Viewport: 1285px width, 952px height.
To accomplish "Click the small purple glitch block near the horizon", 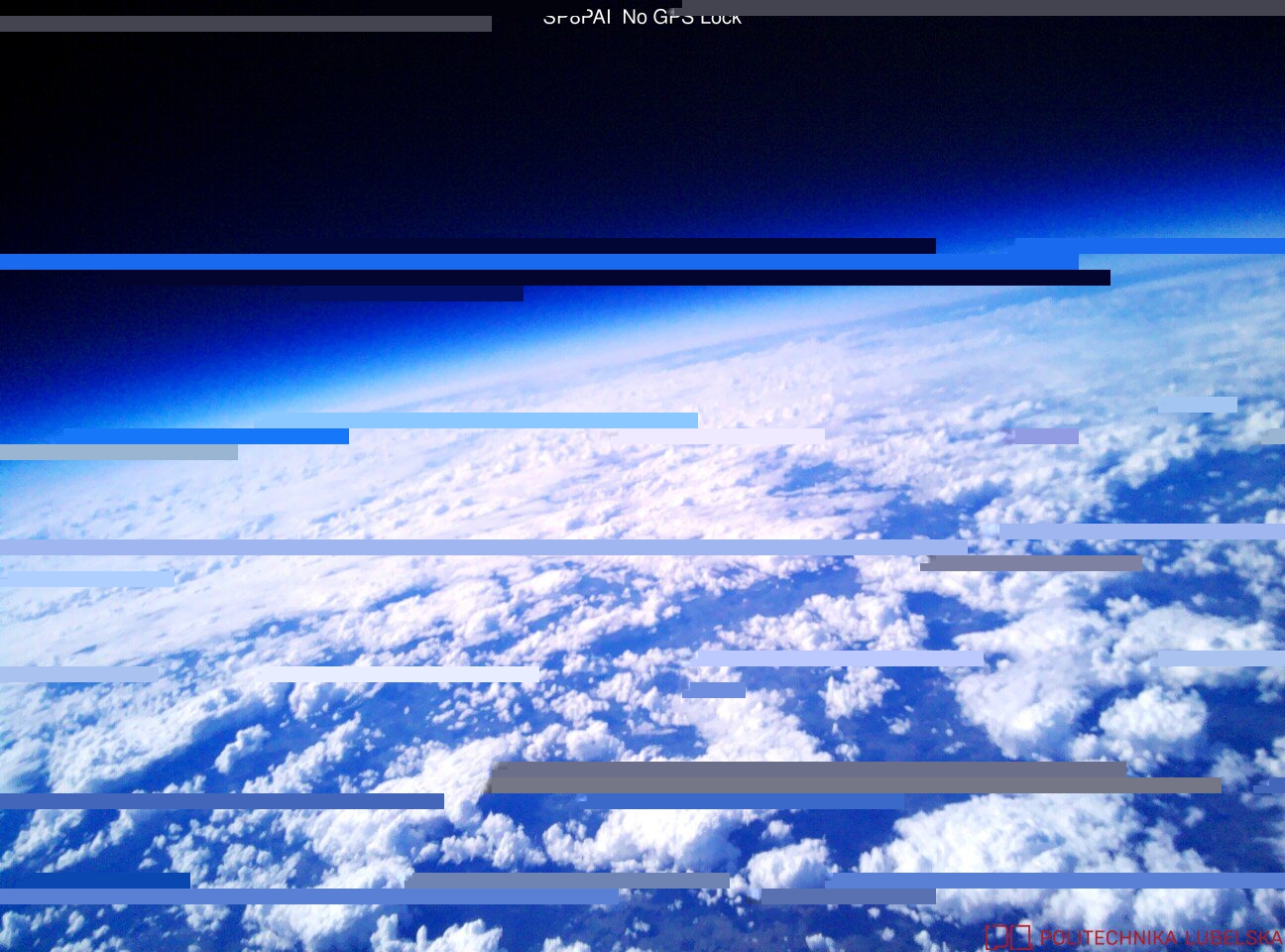I will click(x=1043, y=436).
